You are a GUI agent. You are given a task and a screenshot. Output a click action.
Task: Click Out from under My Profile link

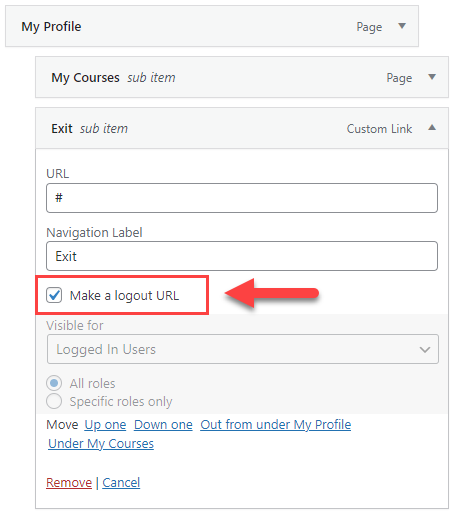[276, 425]
